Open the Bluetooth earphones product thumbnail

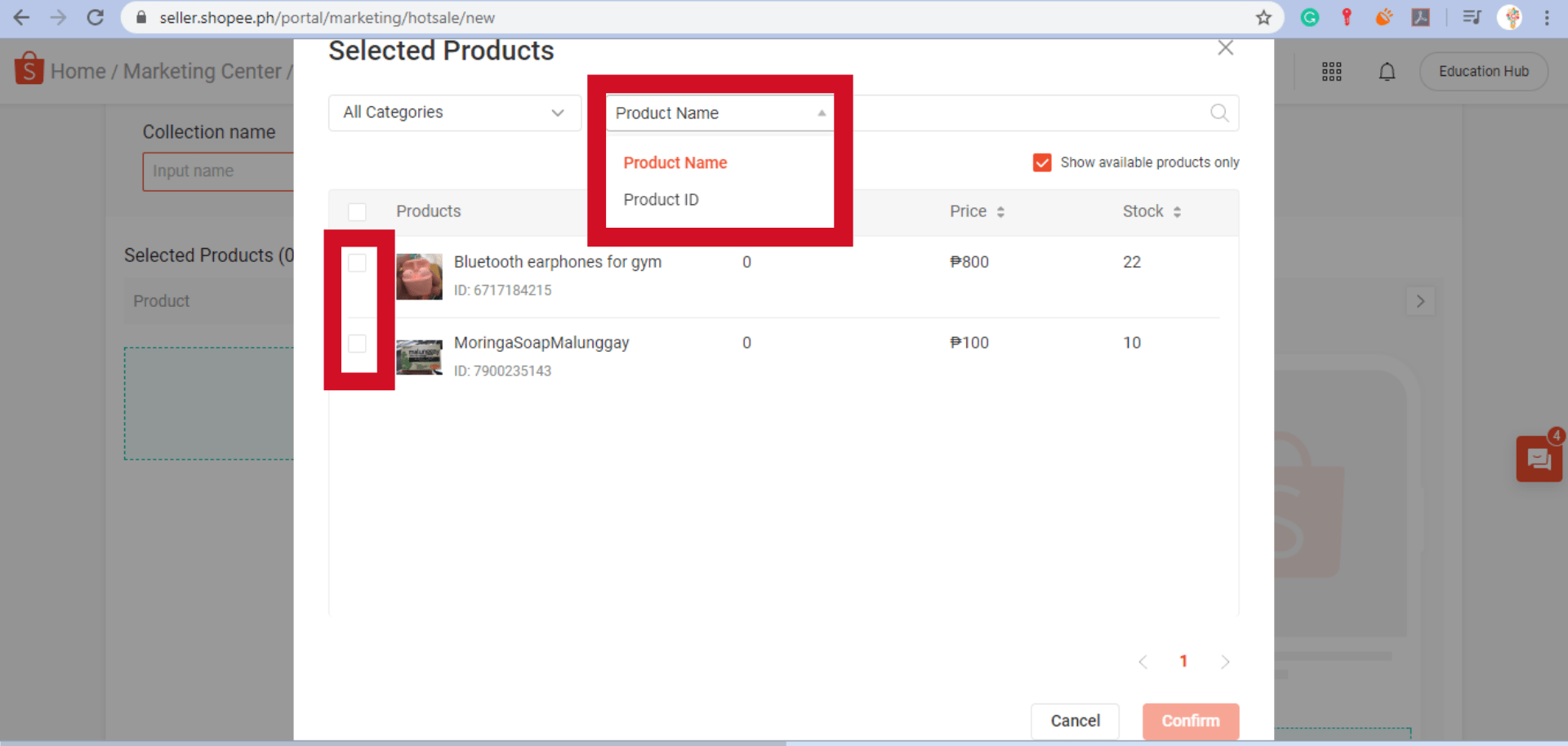pyautogui.click(x=419, y=277)
